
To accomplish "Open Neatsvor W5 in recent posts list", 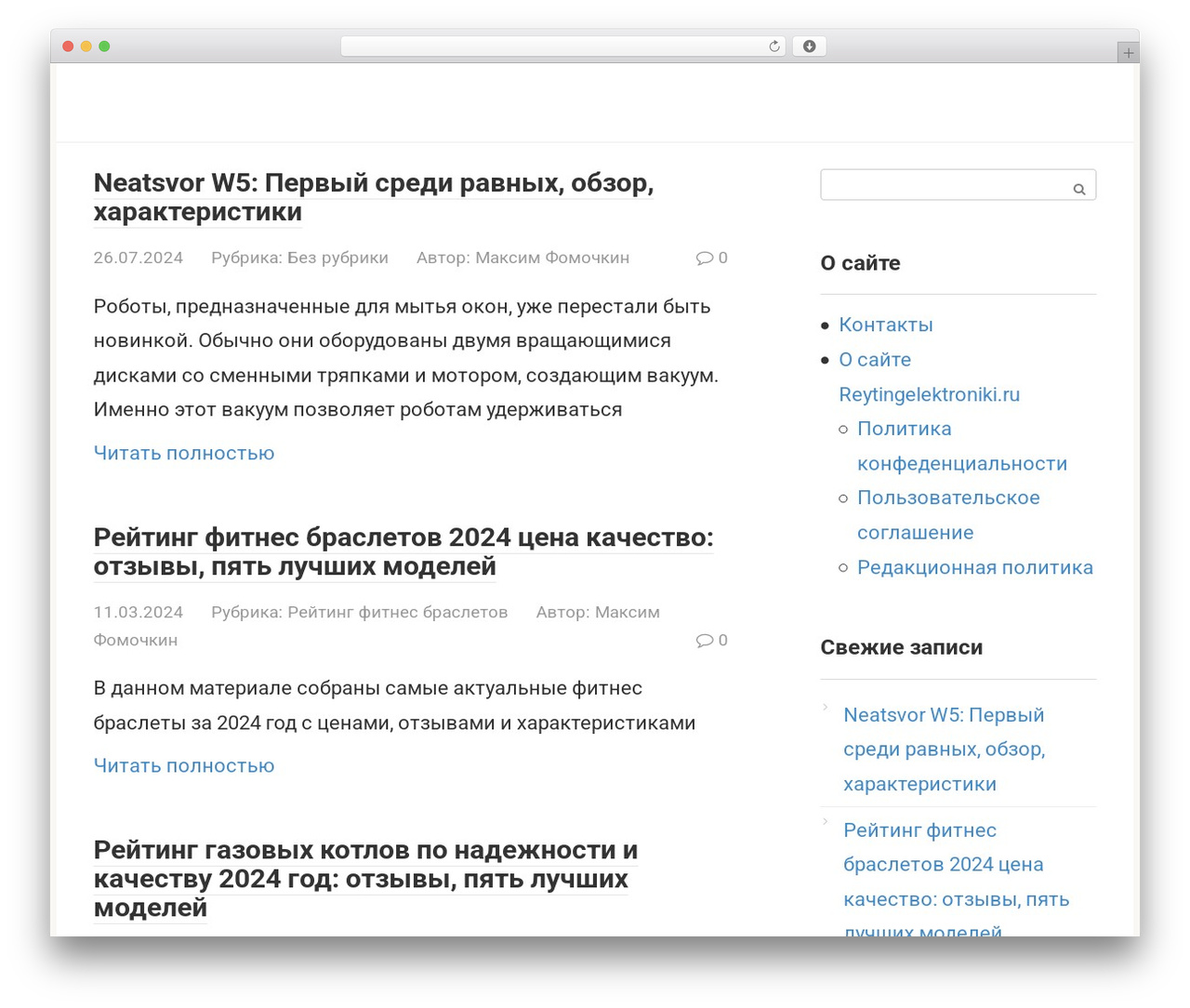I will point(945,749).
